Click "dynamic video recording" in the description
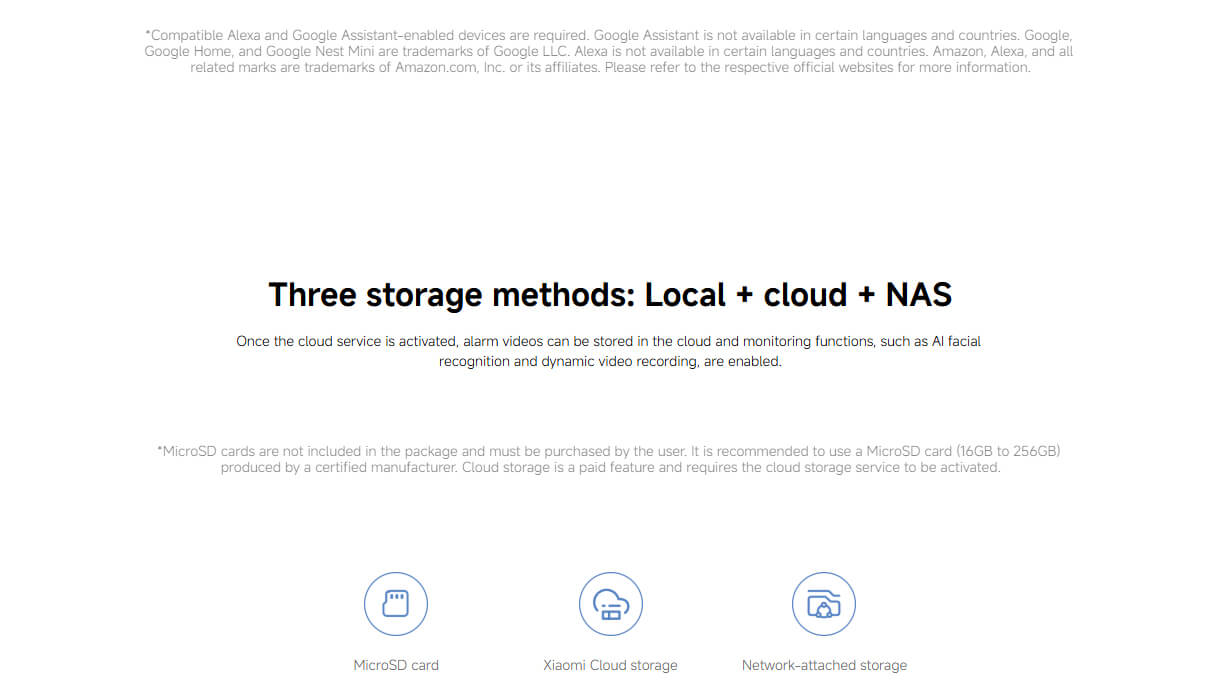Image resolution: width=1221 pixels, height=700 pixels. (x=619, y=361)
